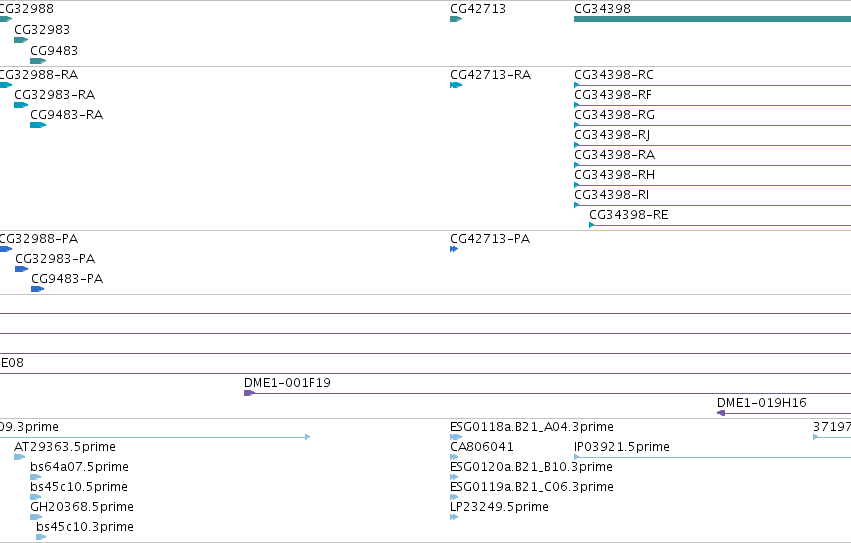
Task: Click the LP23249.5prime EST label
Action: click(x=499, y=507)
